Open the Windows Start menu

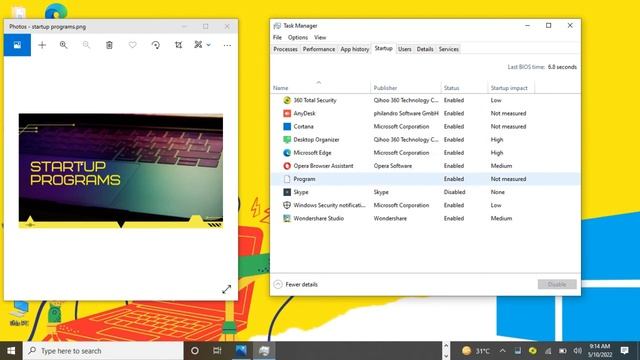pos(11,351)
